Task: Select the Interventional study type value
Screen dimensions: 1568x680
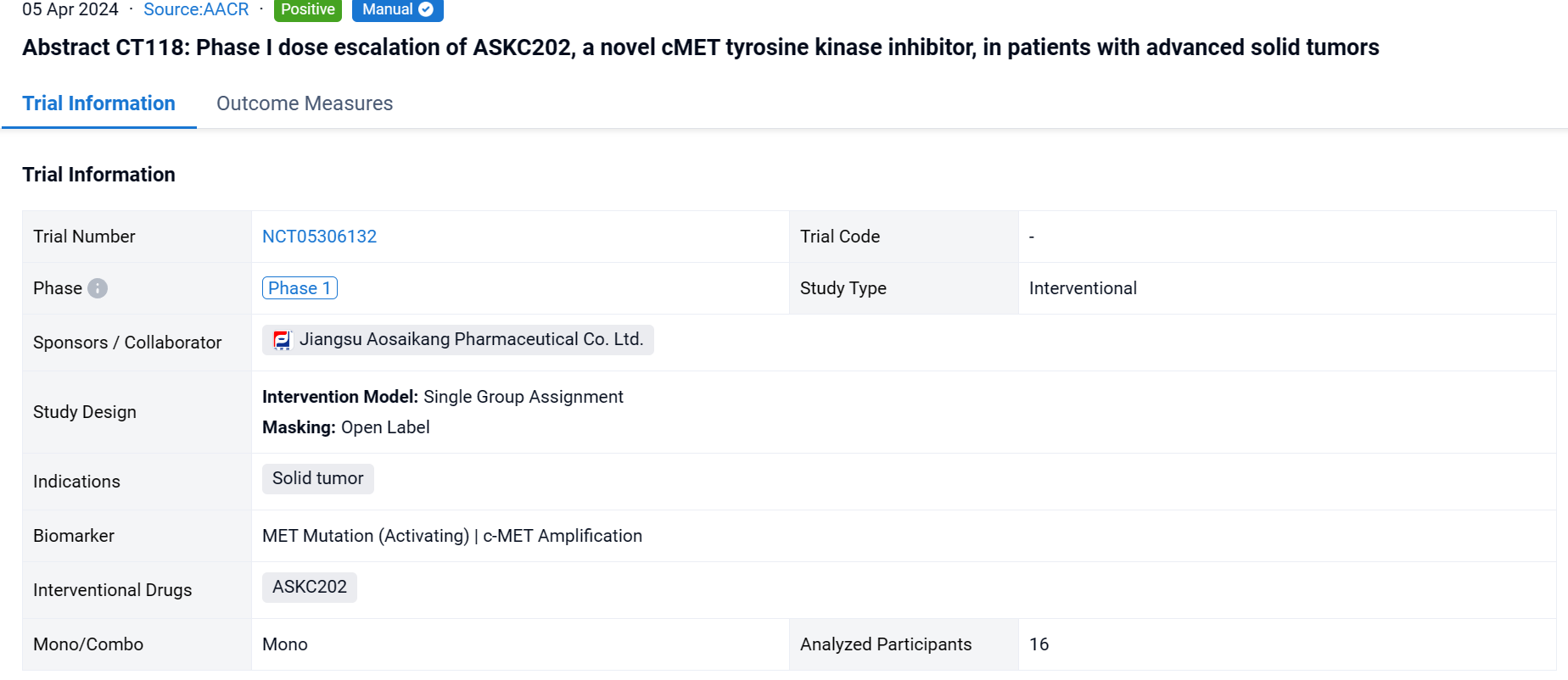Action: click(x=1083, y=288)
